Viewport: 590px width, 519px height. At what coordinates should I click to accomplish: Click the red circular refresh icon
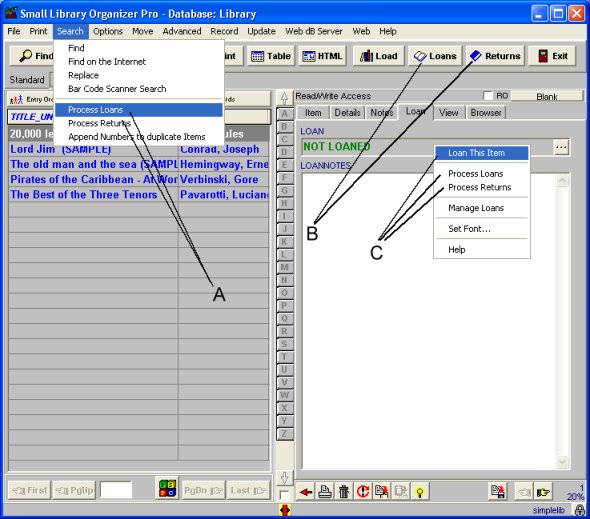(x=363, y=492)
